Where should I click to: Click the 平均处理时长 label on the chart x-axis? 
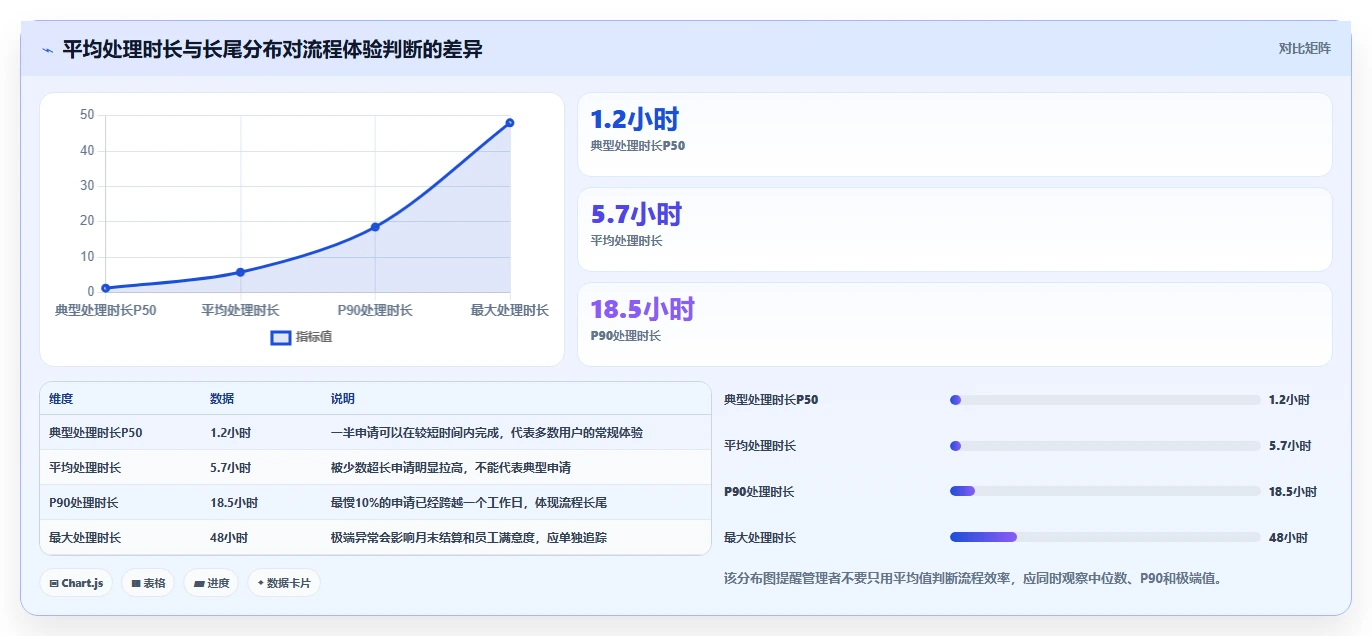pyautogui.click(x=240, y=310)
